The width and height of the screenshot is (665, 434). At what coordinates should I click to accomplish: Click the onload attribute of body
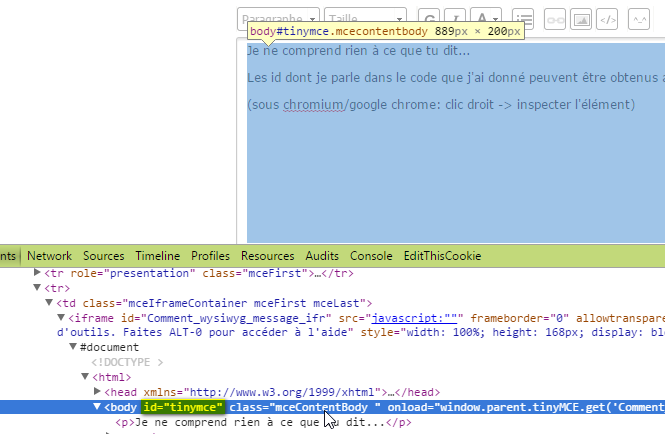point(526,407)
